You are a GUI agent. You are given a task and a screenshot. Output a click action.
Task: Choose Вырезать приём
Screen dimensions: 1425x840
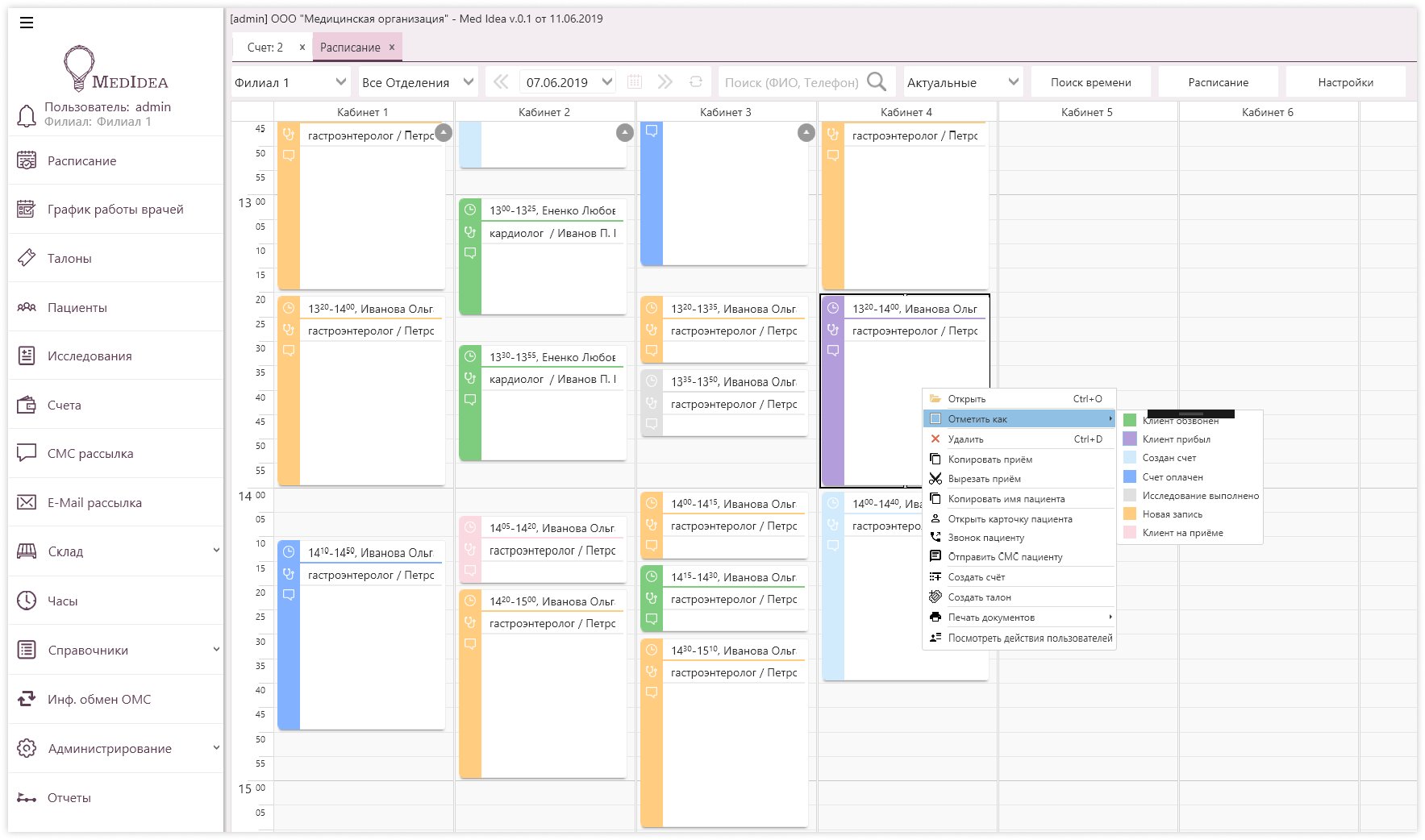pyautogui.click(x=1019, y=479)
